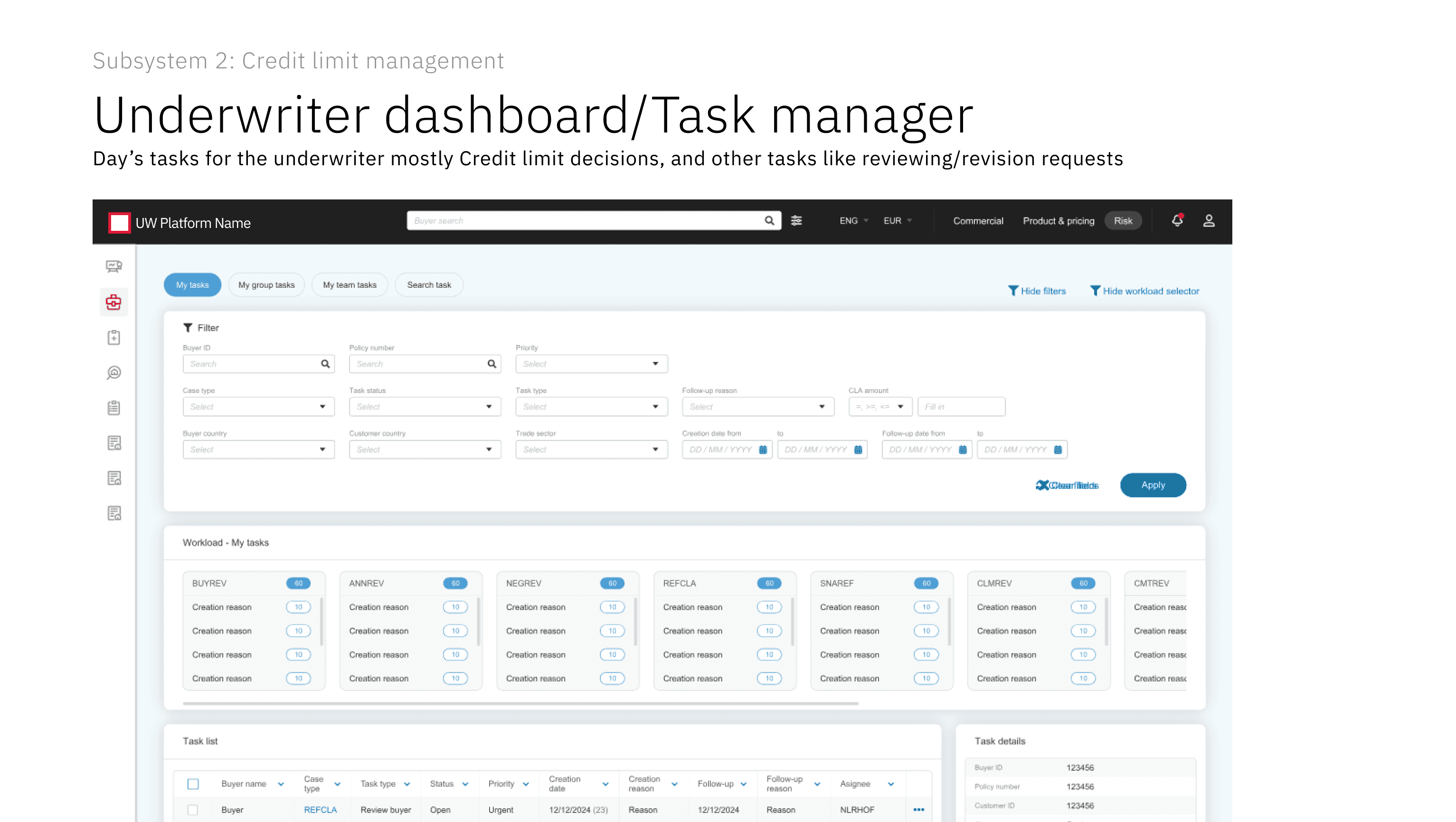Toggle Hide workload selector

[x=1144, y=291]
